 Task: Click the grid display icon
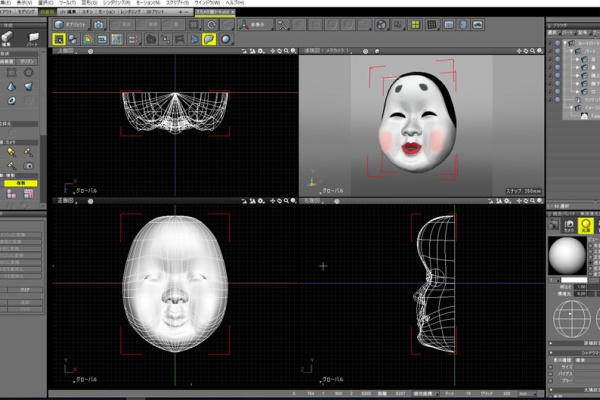[432, 25]
